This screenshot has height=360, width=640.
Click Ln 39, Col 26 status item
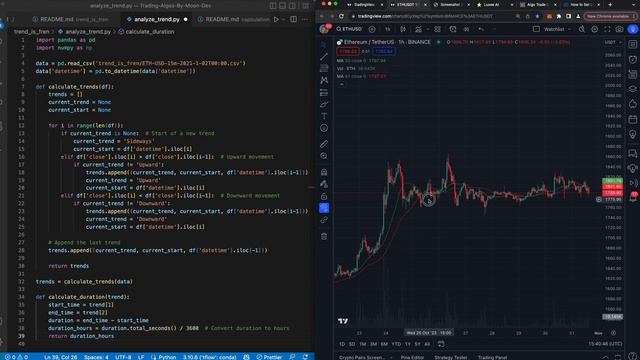(x=60, y=357)
